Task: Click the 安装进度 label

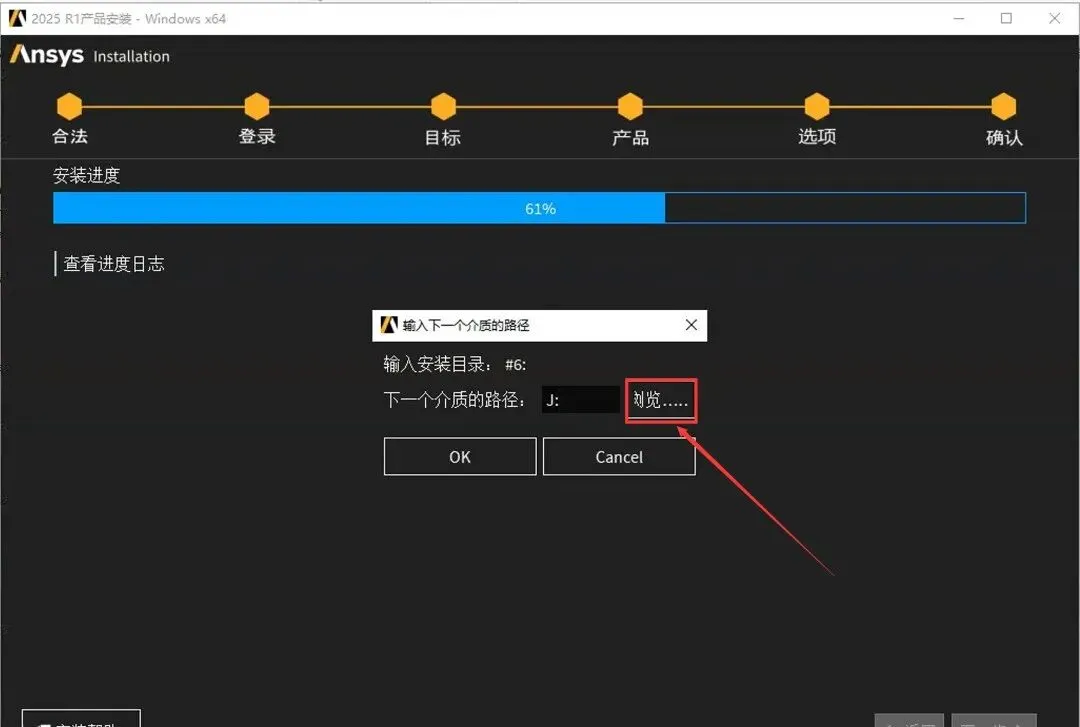Action: click(x=87, y=175)
